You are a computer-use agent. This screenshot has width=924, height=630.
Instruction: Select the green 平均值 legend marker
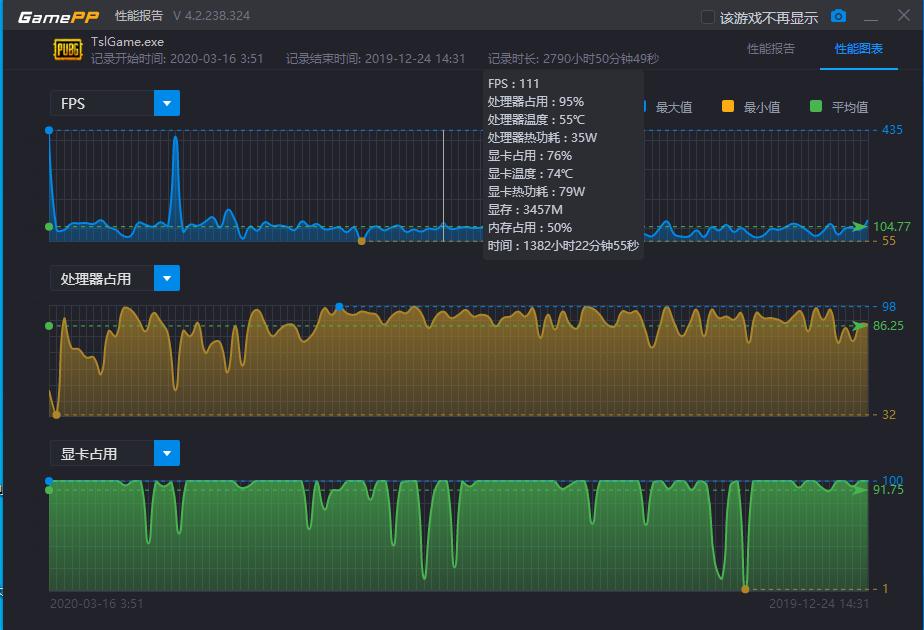click(x=815, y=106)
